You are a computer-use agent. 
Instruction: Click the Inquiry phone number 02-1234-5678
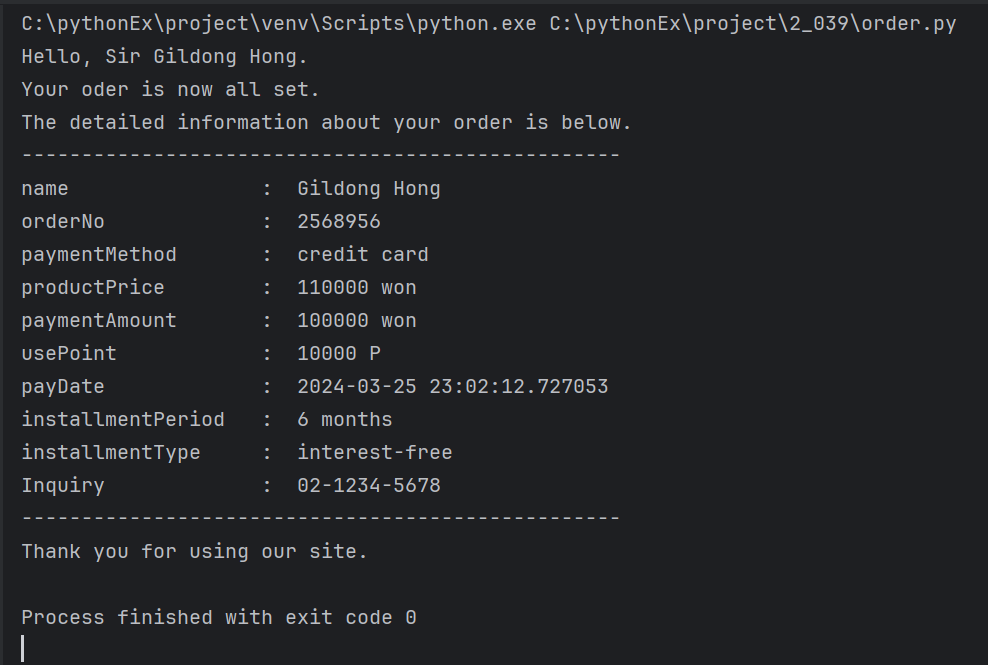[x=369, y=485]
